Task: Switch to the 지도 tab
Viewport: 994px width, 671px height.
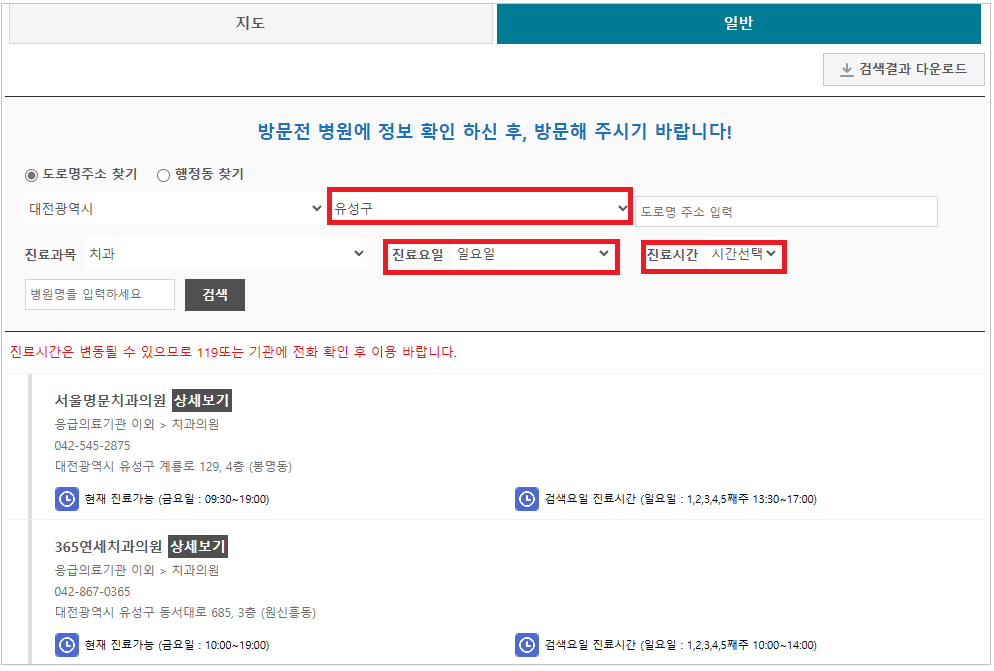Action: [x=250, y=23]
